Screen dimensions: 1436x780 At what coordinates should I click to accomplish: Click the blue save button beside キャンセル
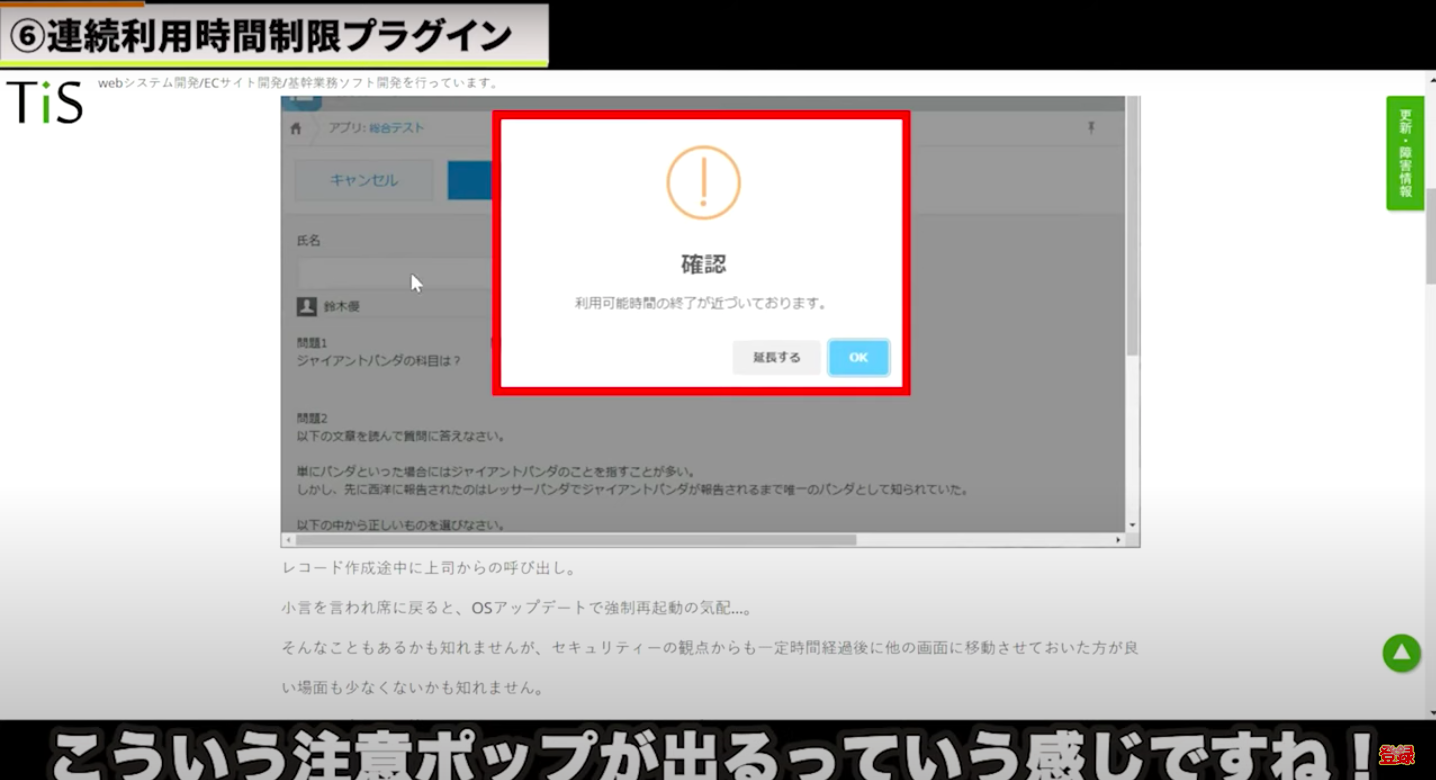tap(470, 180)
